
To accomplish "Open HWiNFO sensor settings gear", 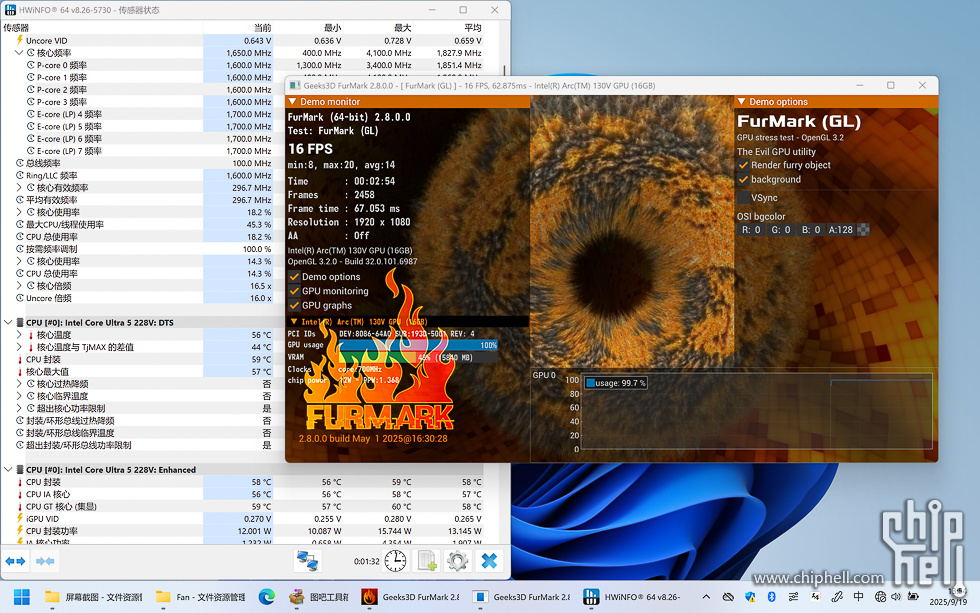I will 458,561.
